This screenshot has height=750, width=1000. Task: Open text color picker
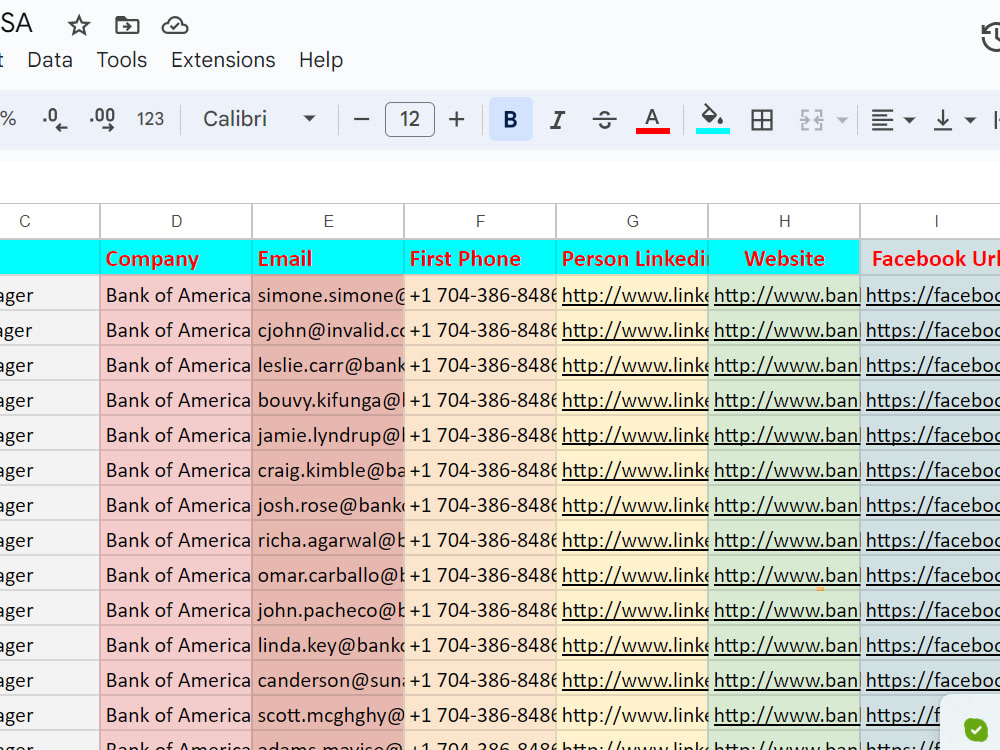(x=652, y=119)
